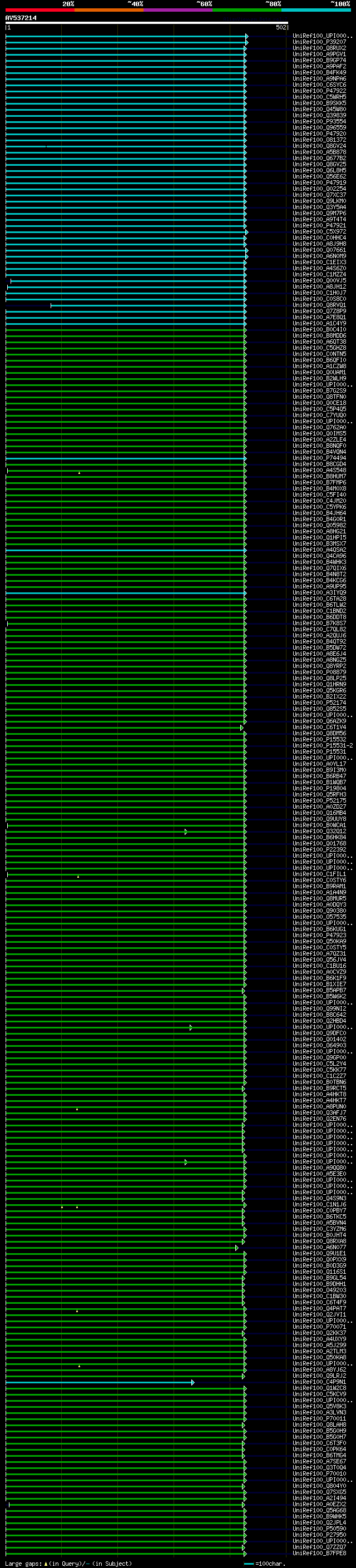Select the UniRef100_A6N0M9 label
The width and height of the screenshot is (356, 1568).
(x=319, y=256)
